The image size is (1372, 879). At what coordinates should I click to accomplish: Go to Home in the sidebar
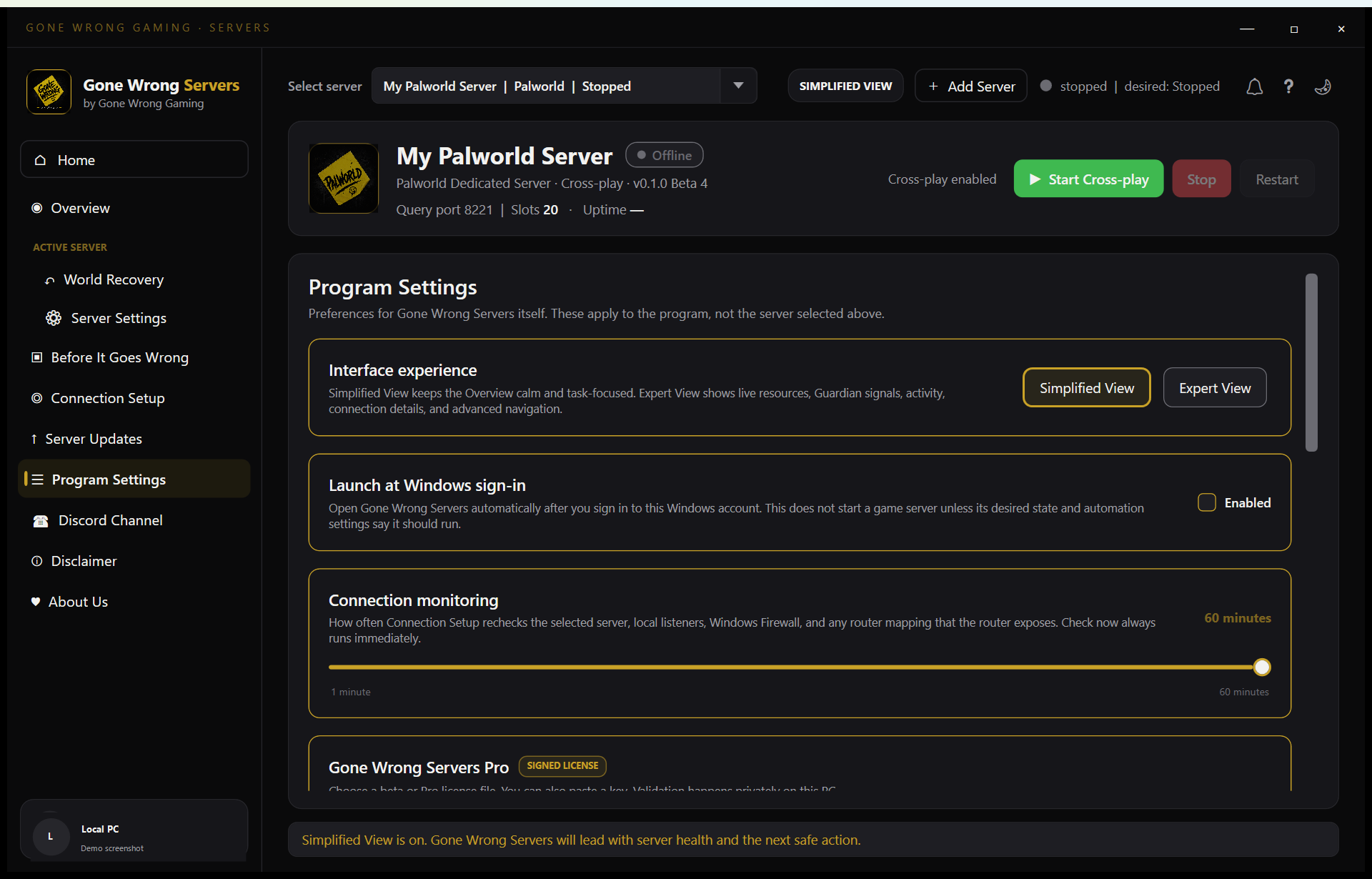(x=134, y=159)
